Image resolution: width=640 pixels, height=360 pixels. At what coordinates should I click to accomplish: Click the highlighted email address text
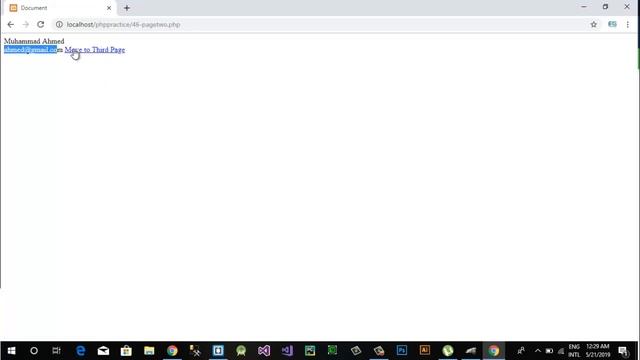click(31, 50)
